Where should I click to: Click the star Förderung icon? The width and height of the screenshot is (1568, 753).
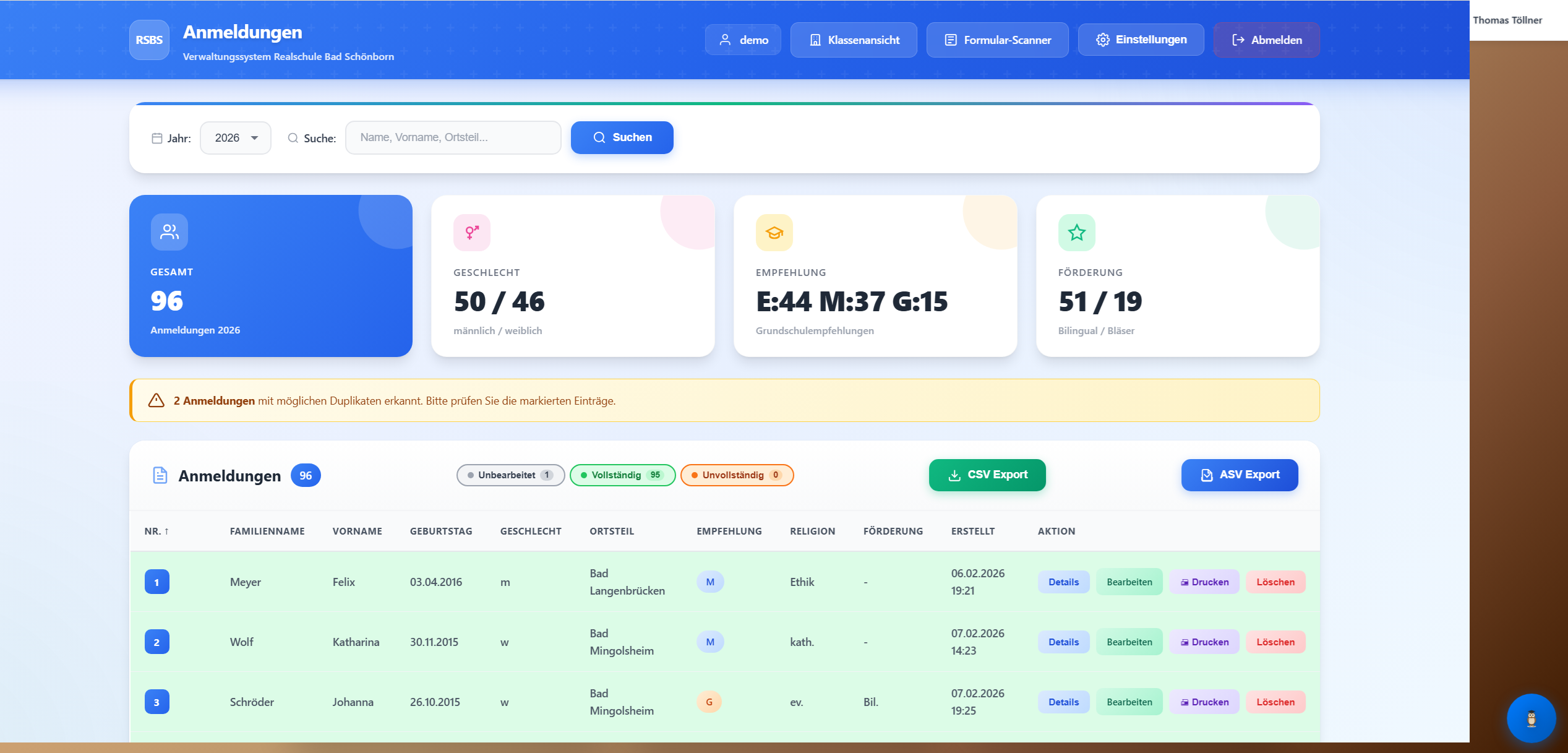click(x=1076, y=233)
